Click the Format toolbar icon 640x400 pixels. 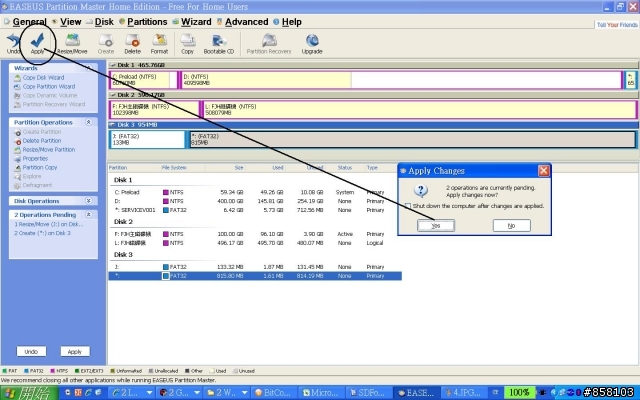pos(159,44)
